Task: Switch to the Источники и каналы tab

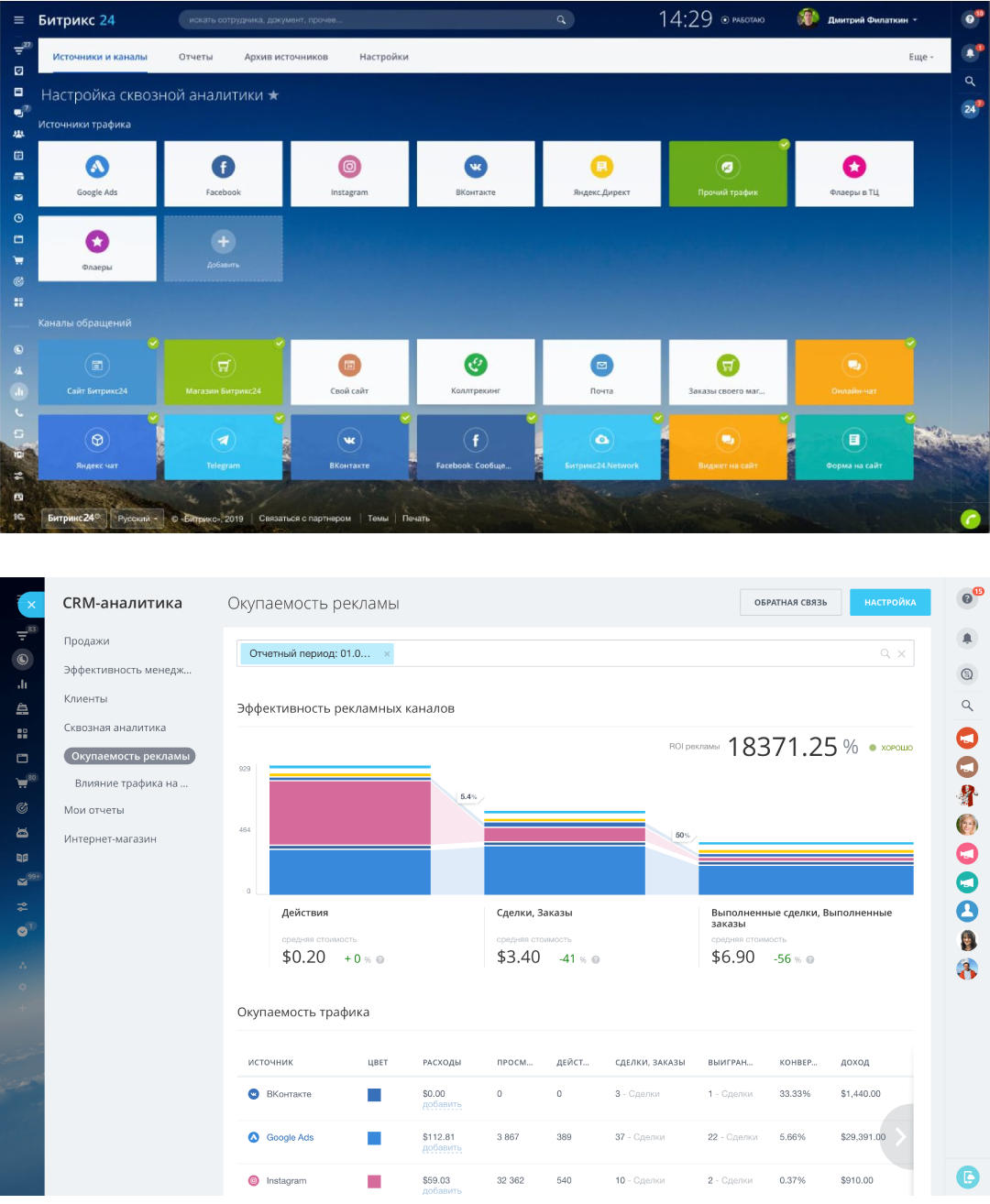Action: coord(100,57)
